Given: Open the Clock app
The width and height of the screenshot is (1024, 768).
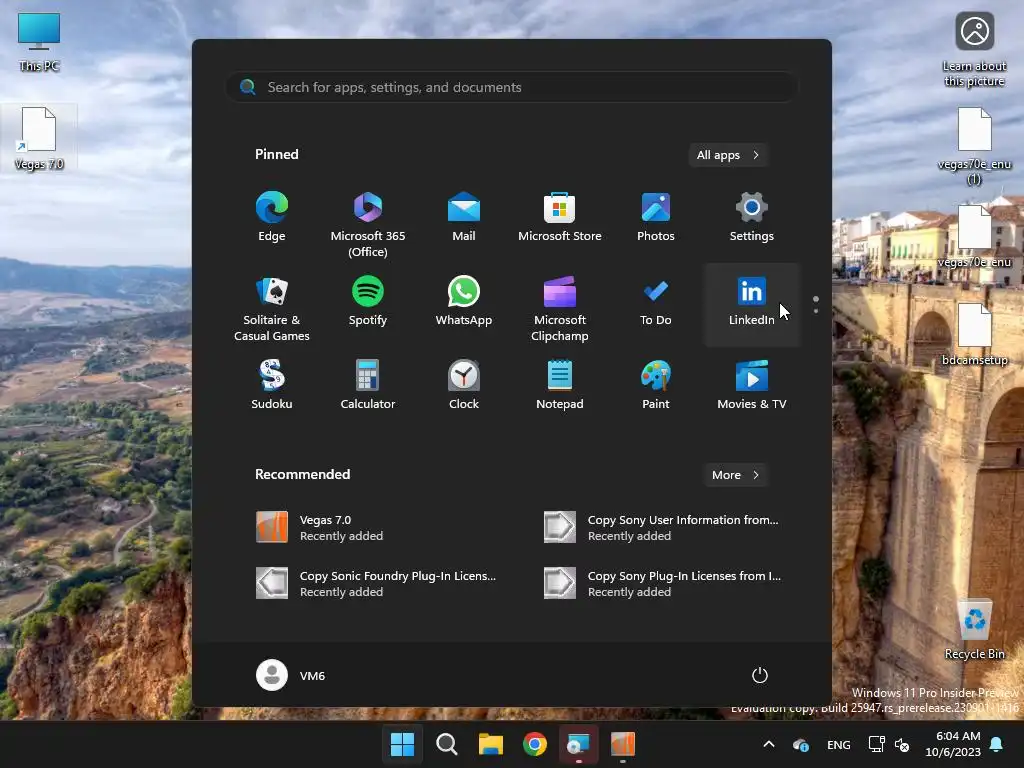Looking at the screenshot, I should (464, 385).
